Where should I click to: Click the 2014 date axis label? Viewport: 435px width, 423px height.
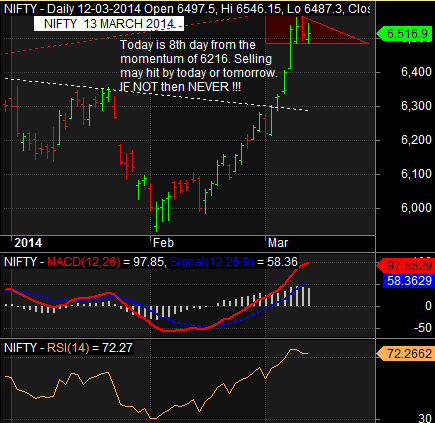tap(28, 243)
